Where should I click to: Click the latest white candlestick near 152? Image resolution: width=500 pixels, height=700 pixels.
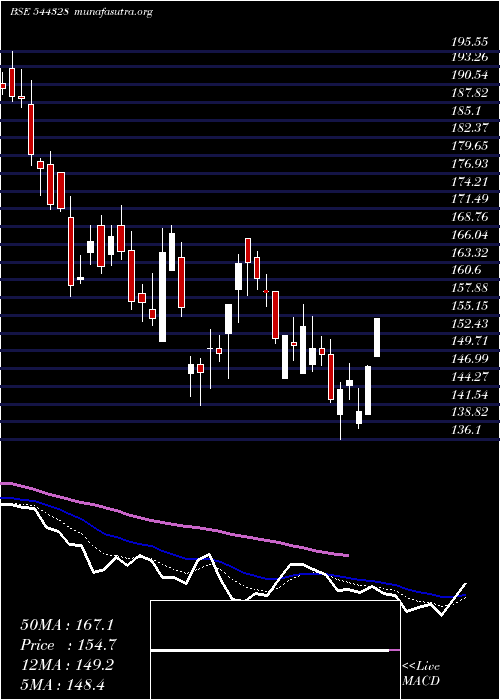coord(377,338)
